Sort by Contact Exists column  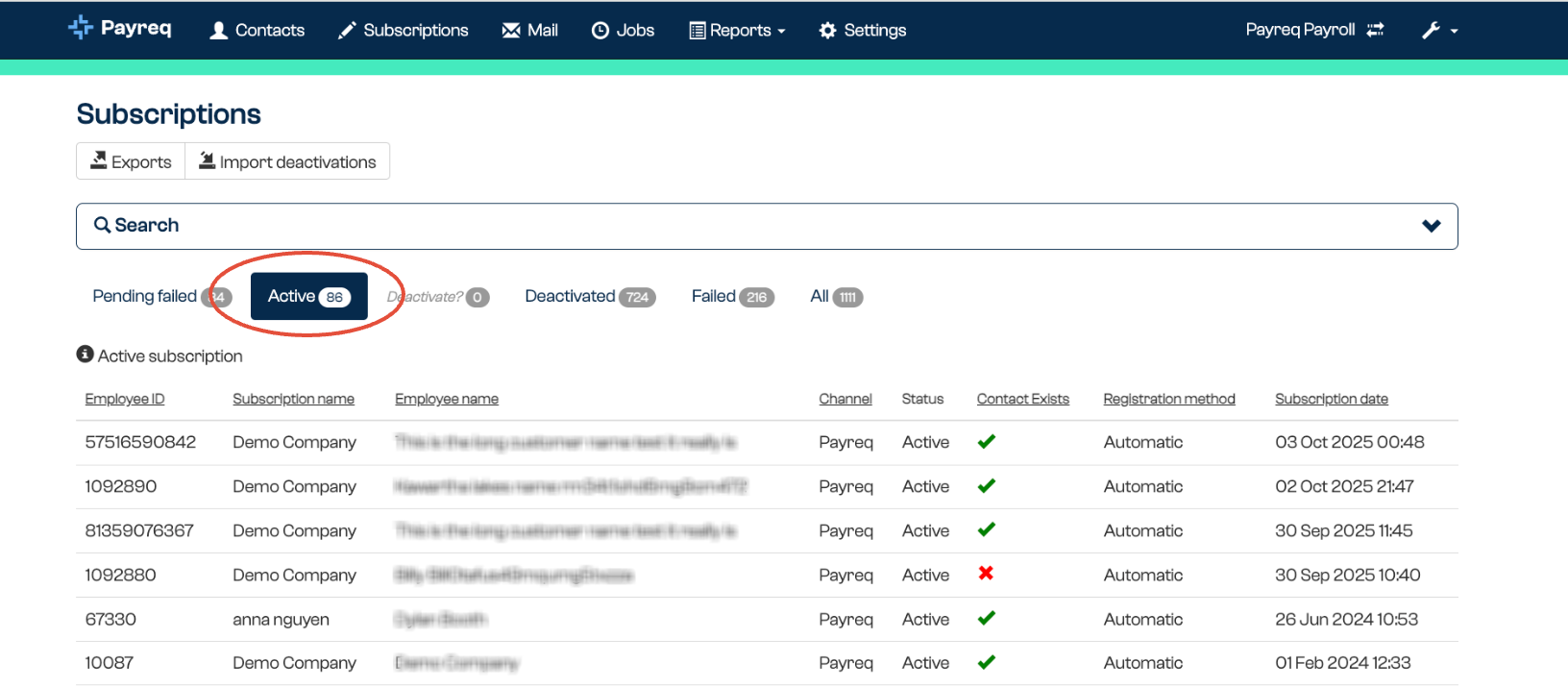point(1023,399)
